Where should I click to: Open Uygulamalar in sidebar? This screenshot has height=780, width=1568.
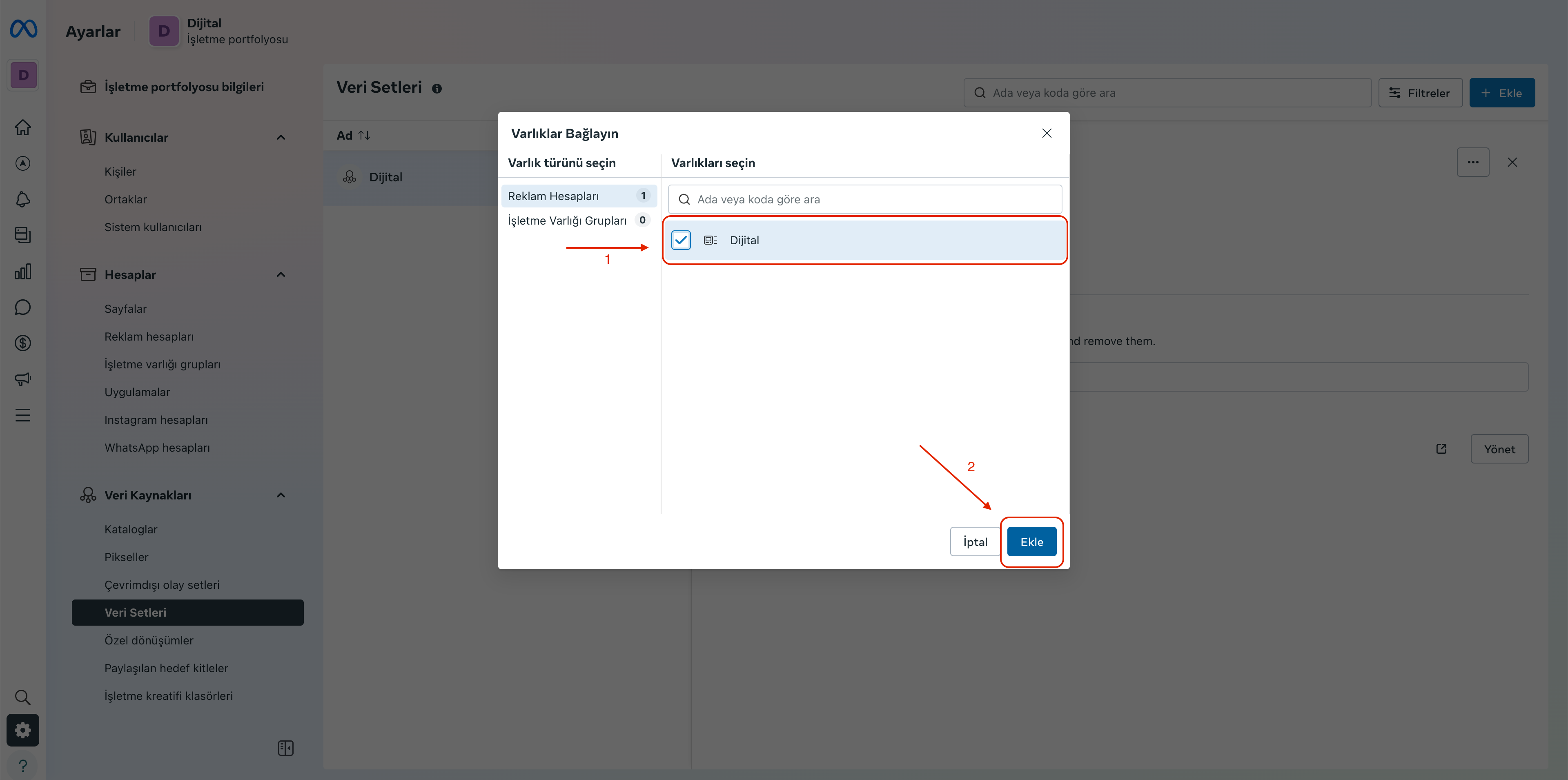[137, 392]
